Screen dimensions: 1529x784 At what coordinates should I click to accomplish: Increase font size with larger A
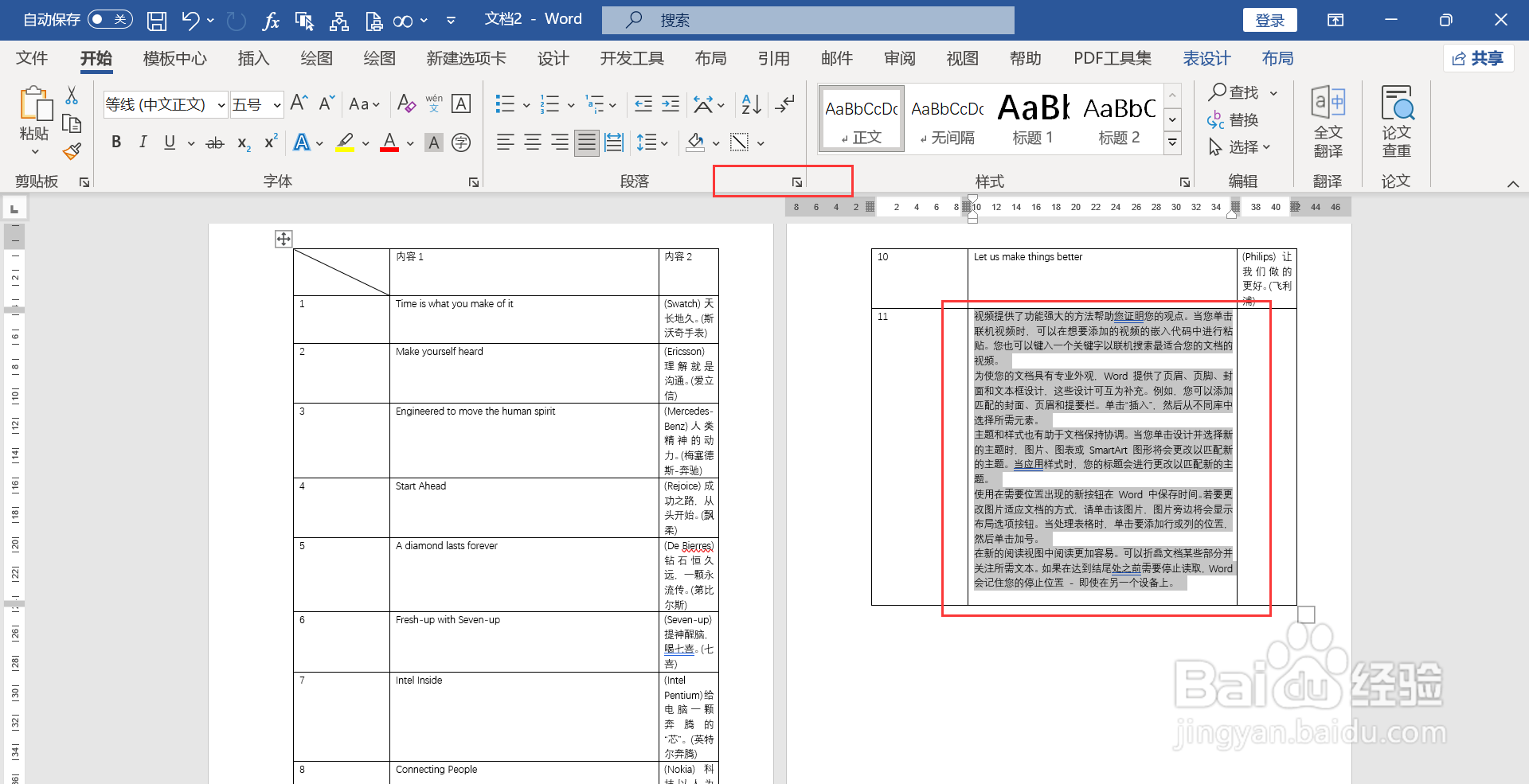pos(299,103)
